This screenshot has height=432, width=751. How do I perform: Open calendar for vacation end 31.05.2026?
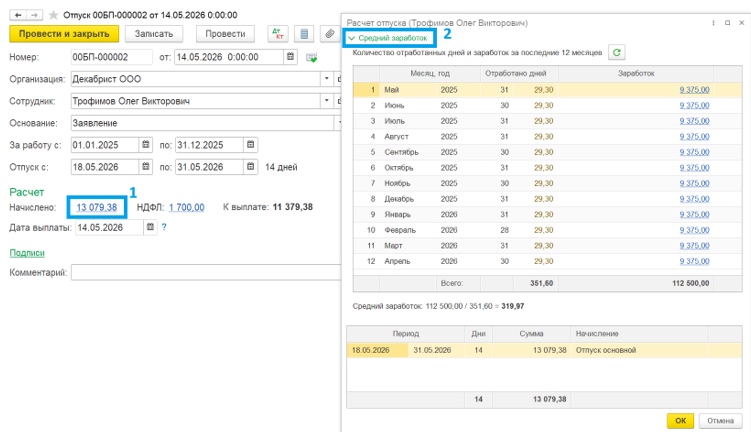250,167
